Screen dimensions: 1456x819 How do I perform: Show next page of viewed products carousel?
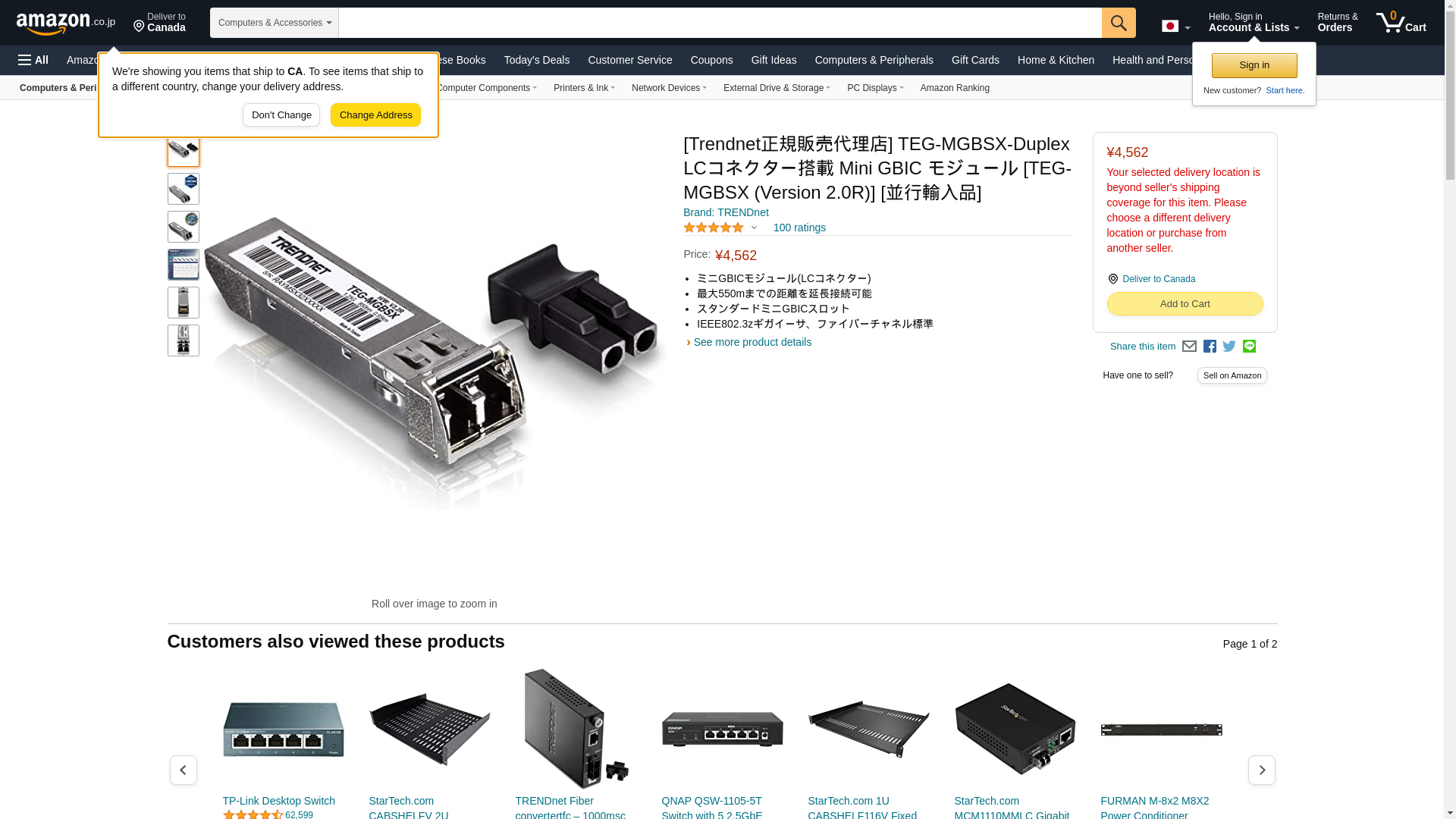pyautogui.click(x=1261, y=770)
